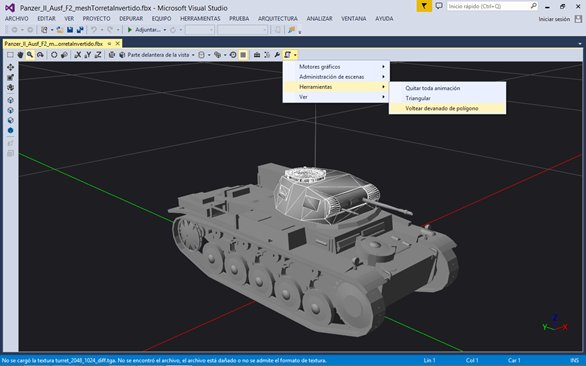Choose 'Voltear devanado de polígono'
Viewport: 586px width, 366px height.
click(447, 108)
